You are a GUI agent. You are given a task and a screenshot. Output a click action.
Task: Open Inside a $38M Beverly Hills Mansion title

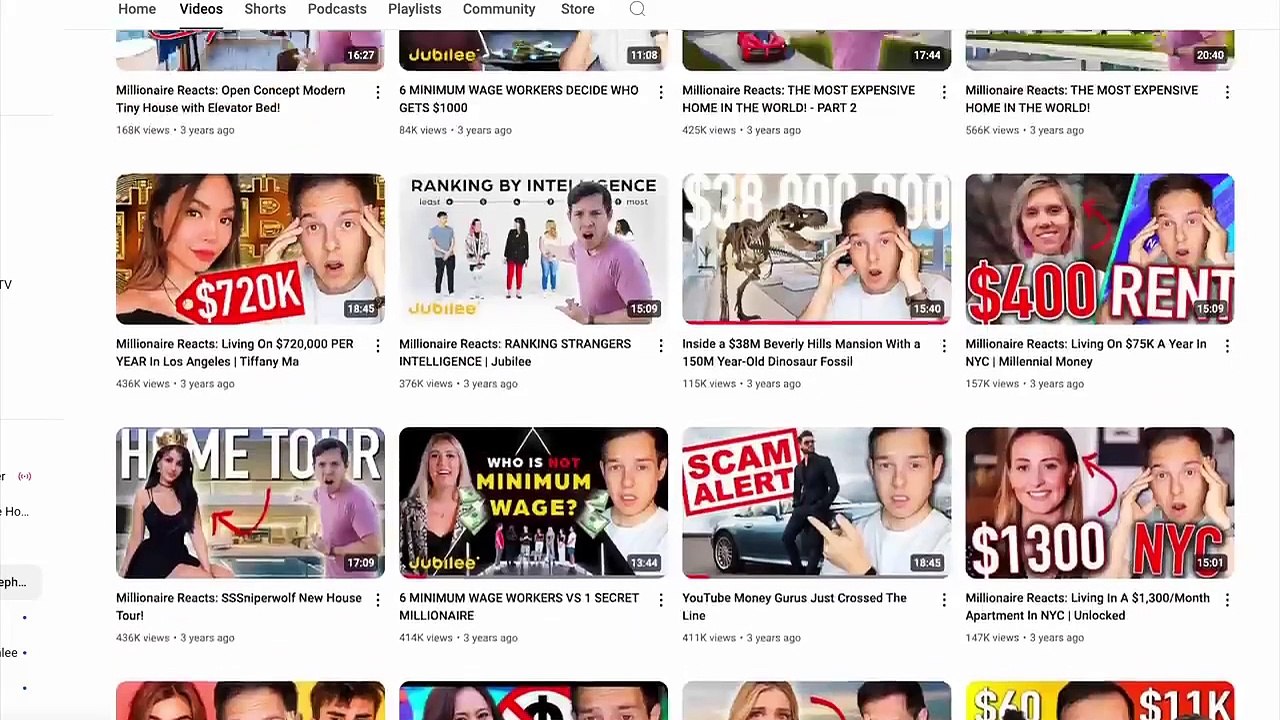pyautogui.click(x=801, y=353)
